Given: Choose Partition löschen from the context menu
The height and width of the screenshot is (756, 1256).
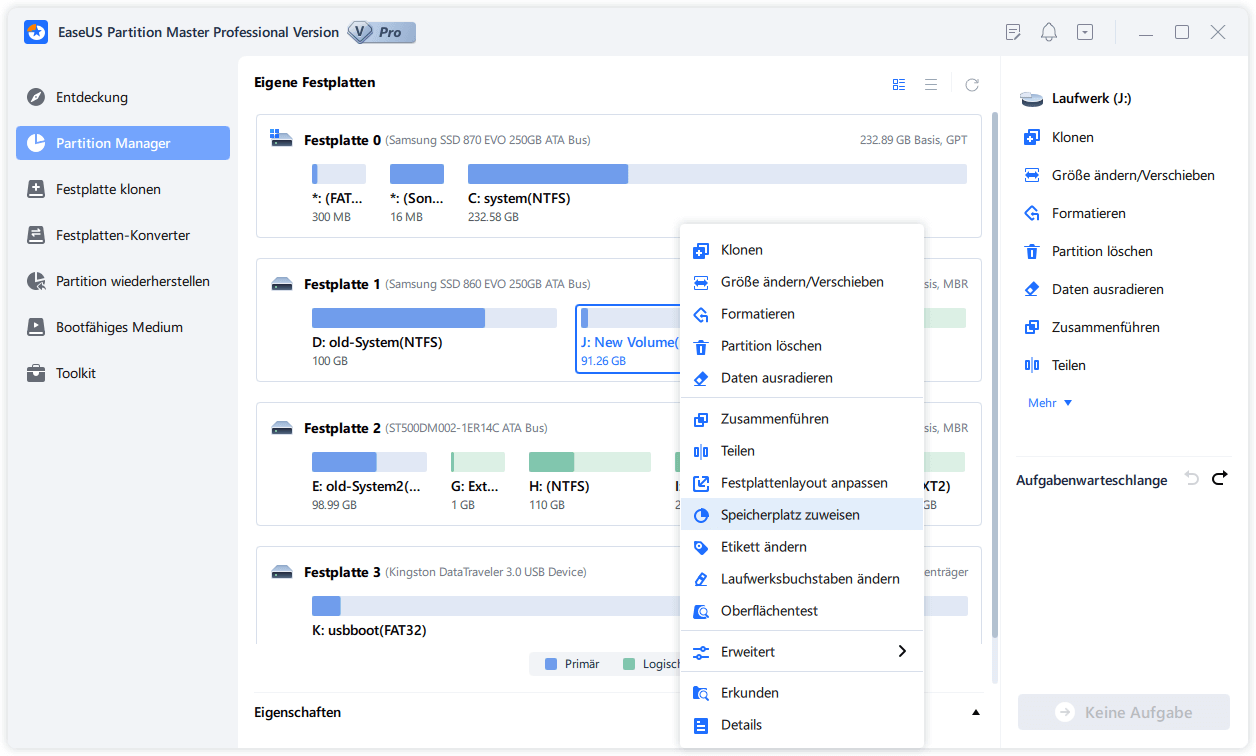Looking at the screenshot, I should coord(802,346).
